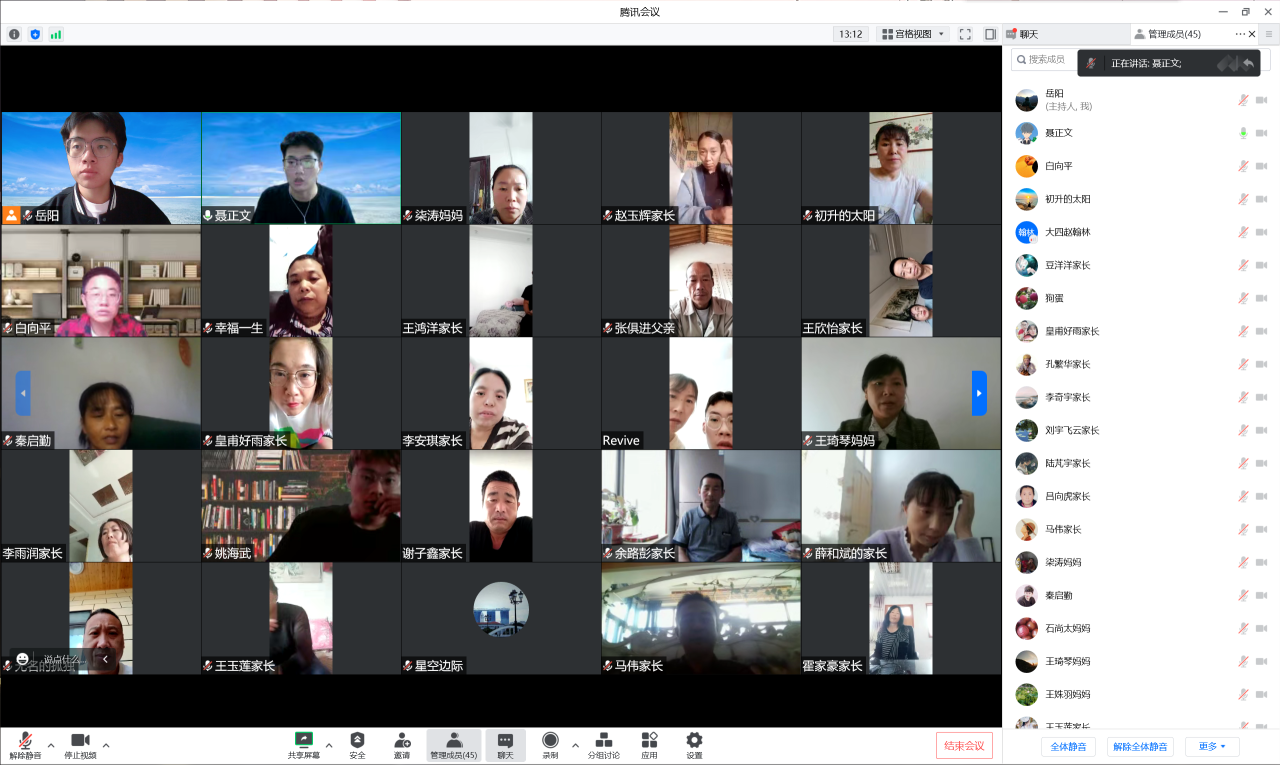
Task: Start recording with 录制 icon
Action: [x=550, y=741]
